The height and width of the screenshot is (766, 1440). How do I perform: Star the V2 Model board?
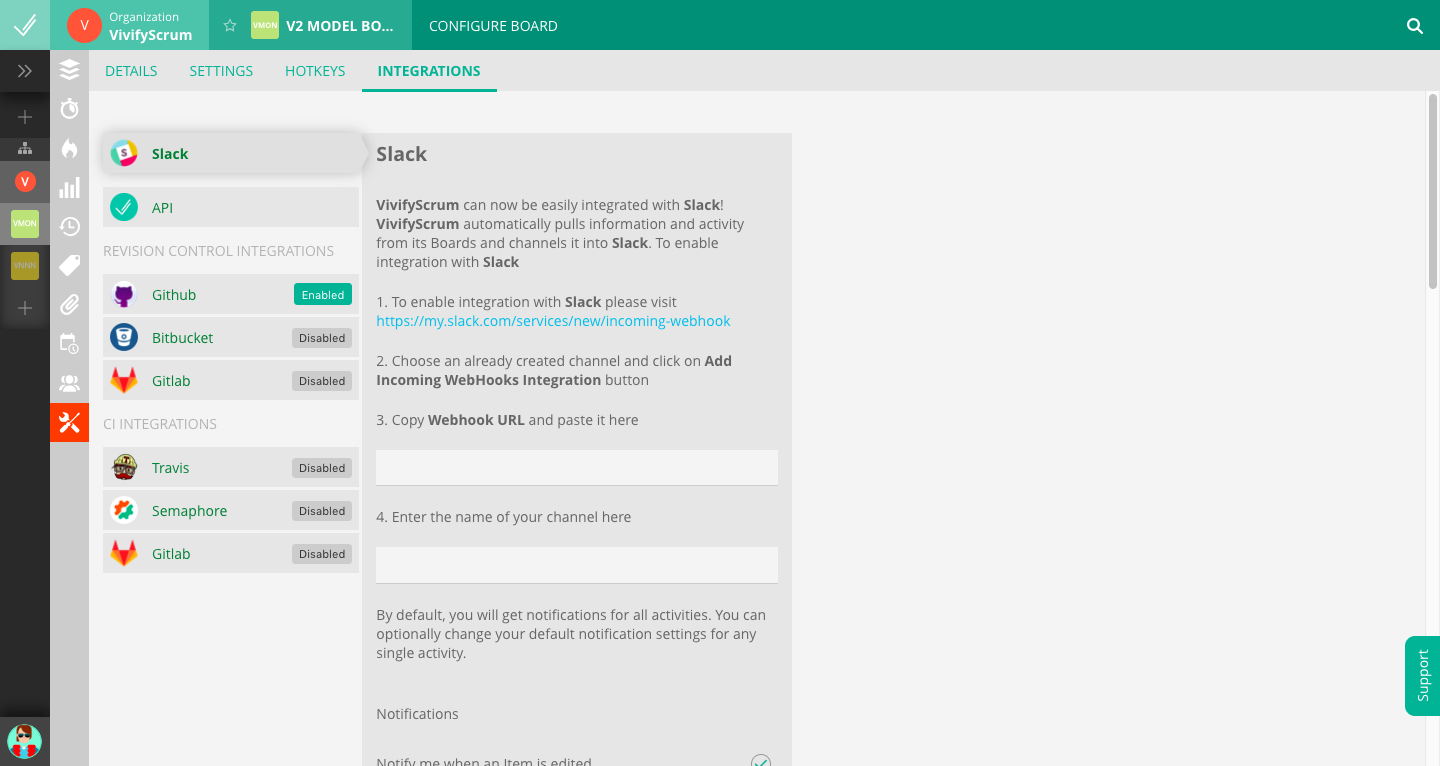click(230, 26)
